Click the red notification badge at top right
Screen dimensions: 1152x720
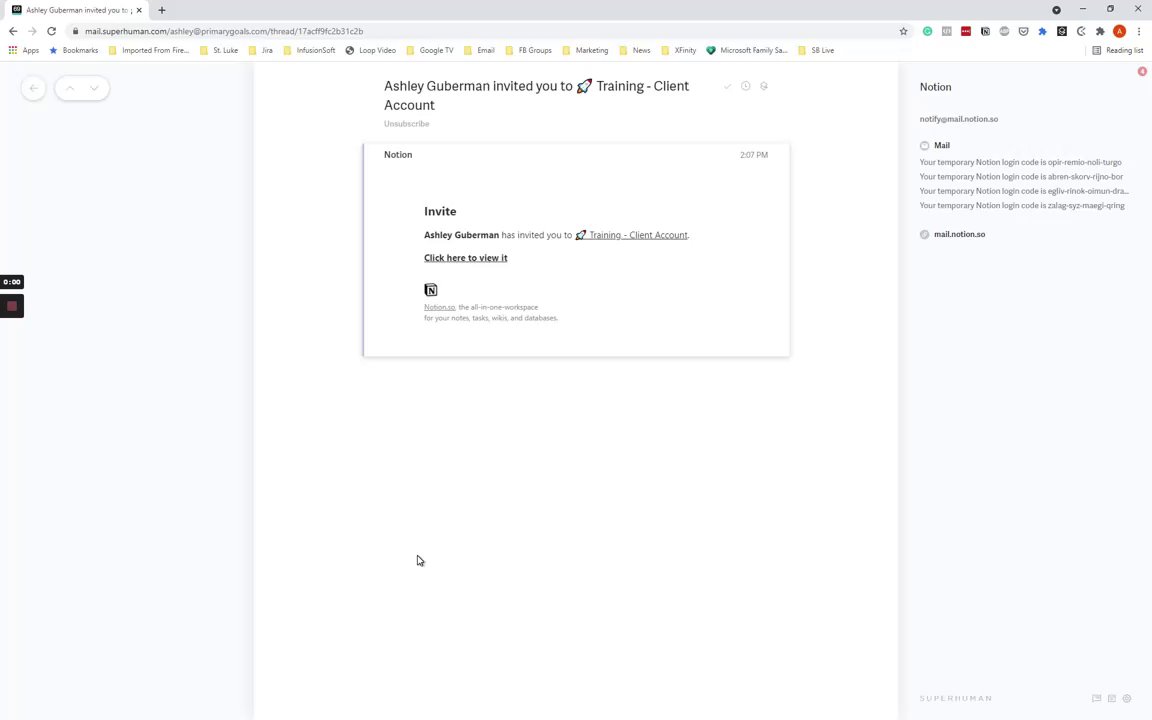[x=1142, y=71]
